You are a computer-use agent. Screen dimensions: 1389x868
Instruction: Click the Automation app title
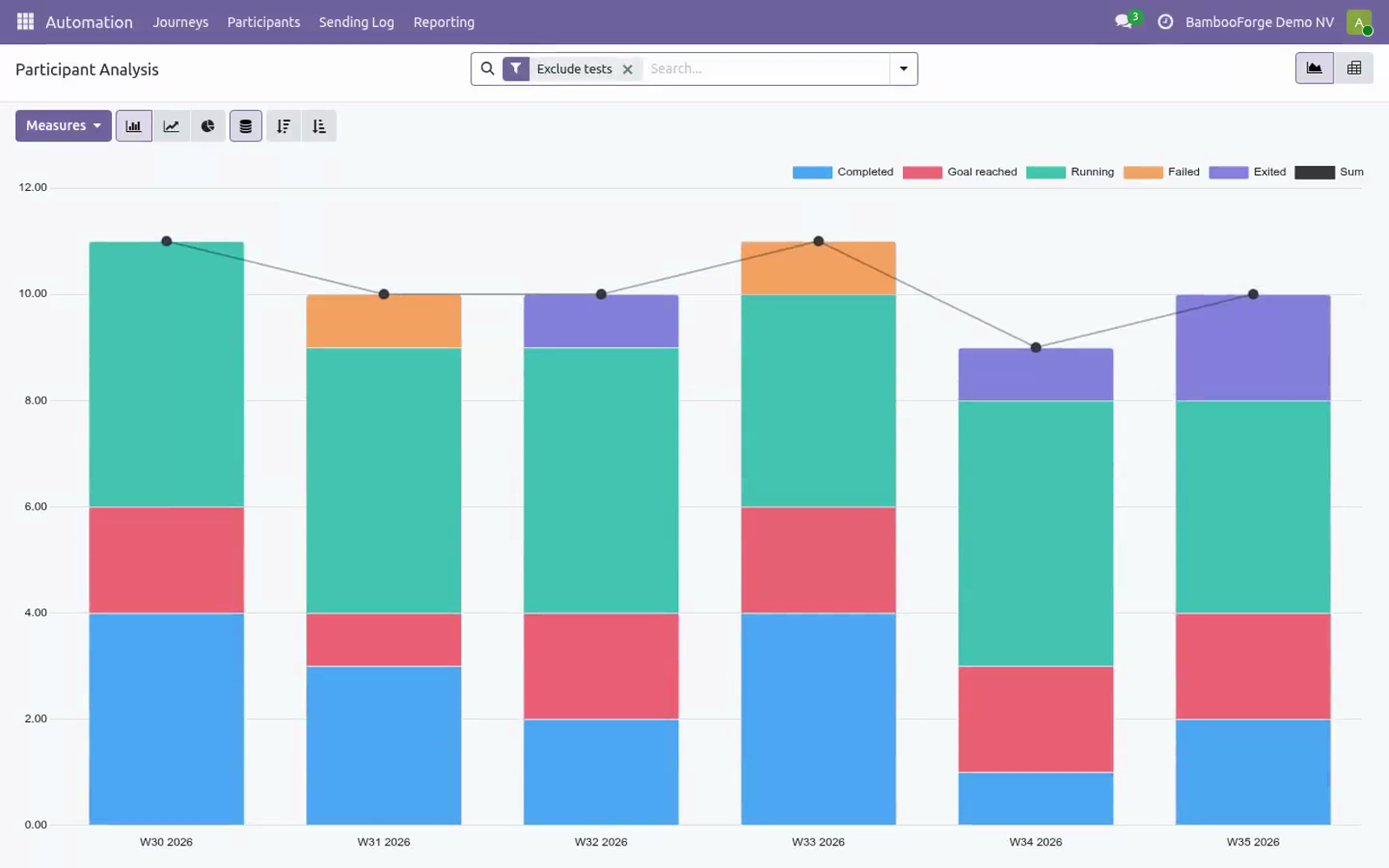[89, 22]
